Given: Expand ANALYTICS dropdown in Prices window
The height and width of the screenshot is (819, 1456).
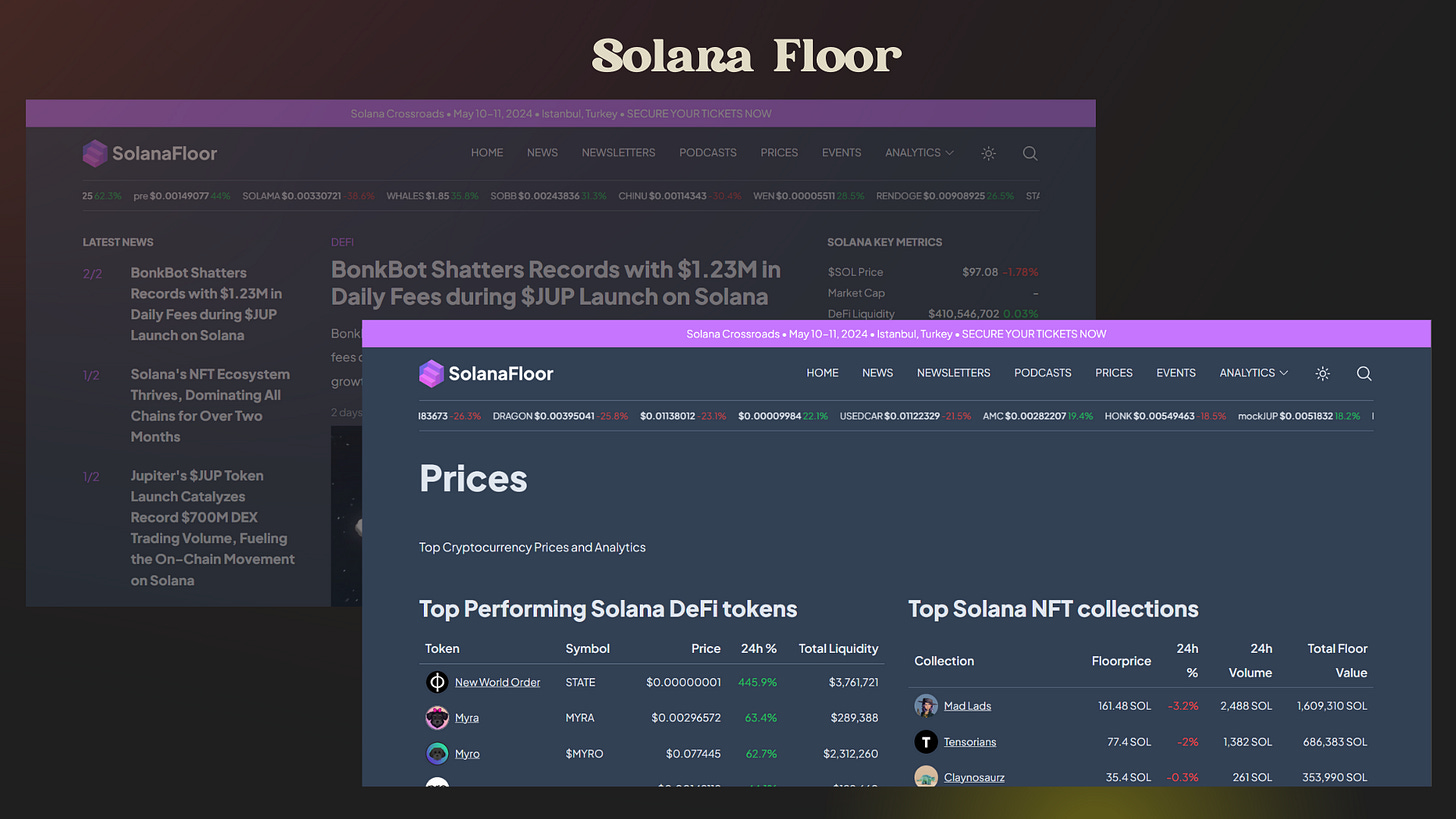Looking at the screenshot, I should 1254,373.
